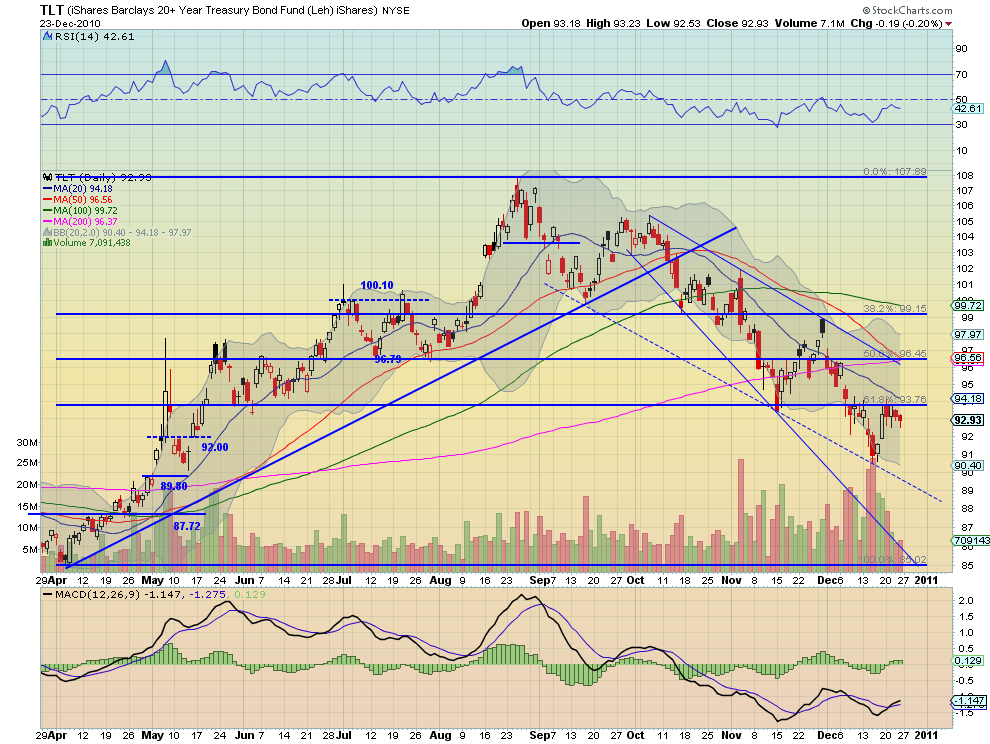Click the volume bars icon beside Volume 7,091,438

coord(47,243)
